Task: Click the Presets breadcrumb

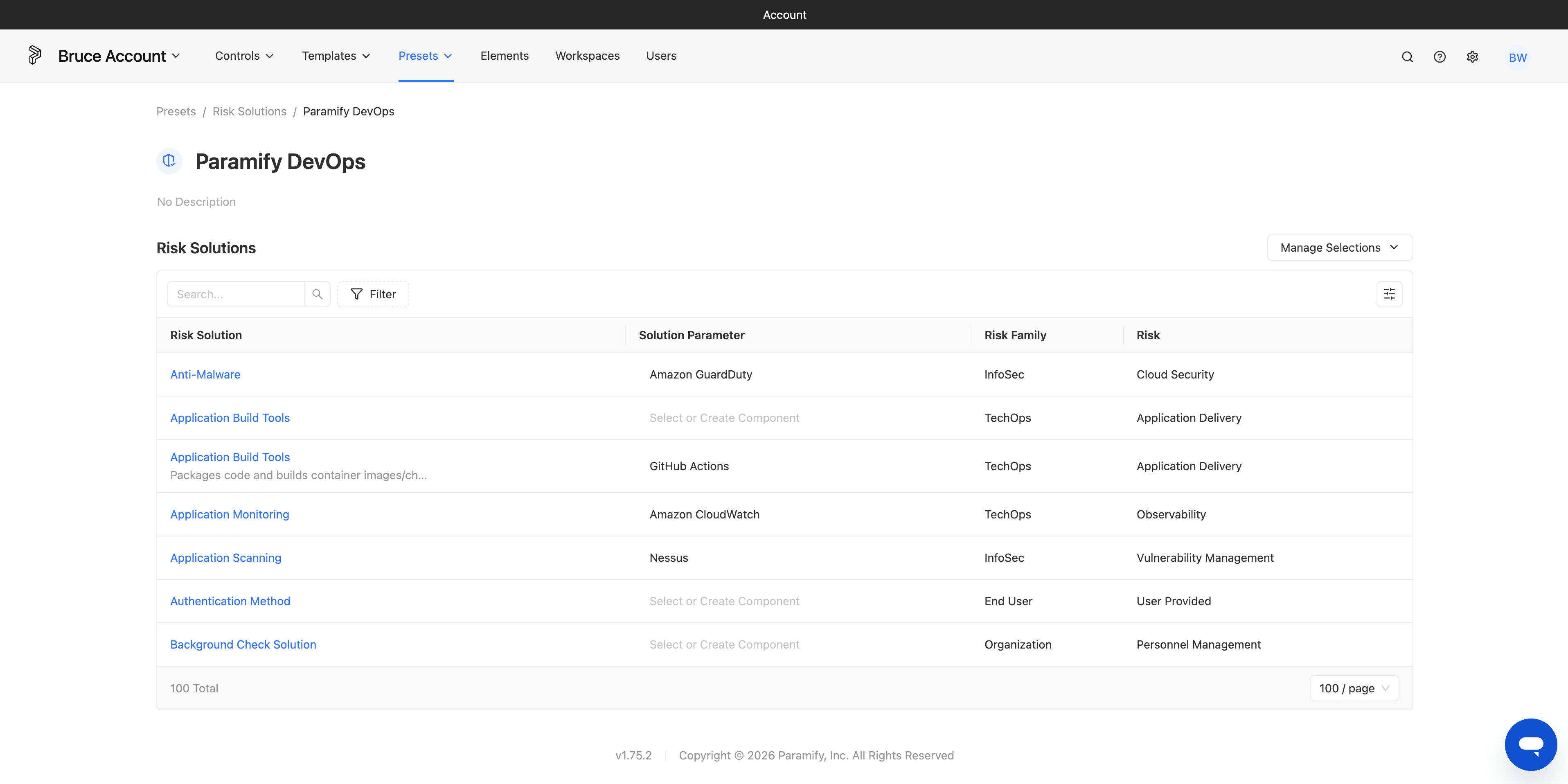Action: pos(176,111)
